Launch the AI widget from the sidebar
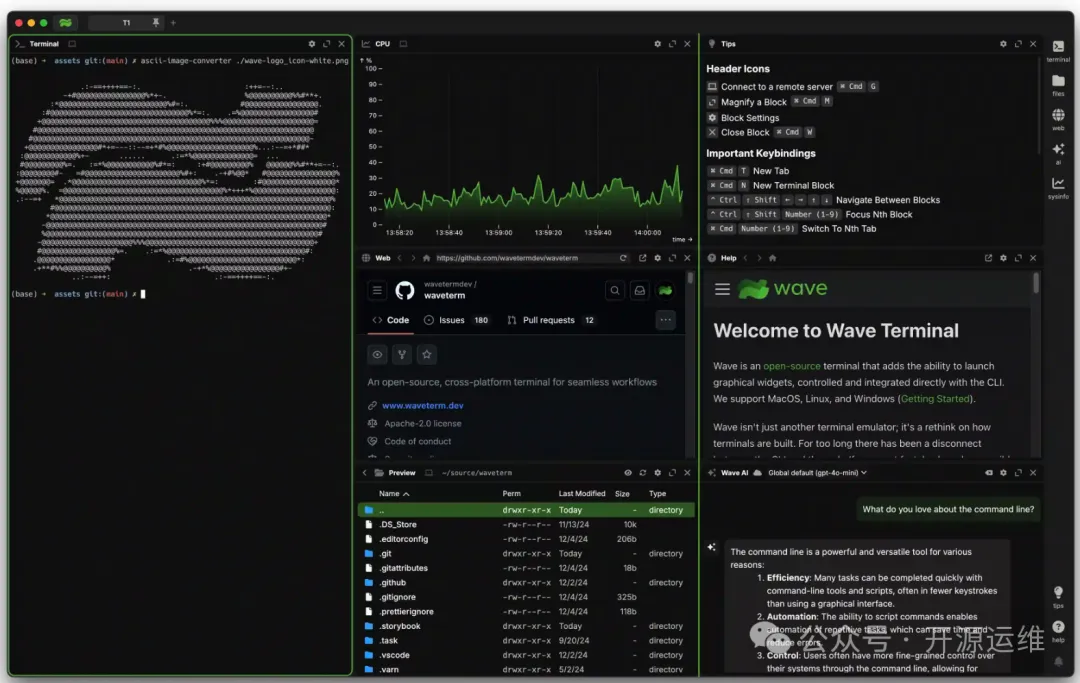Screen dimensions: 1080x683 tap(1058, 150)
